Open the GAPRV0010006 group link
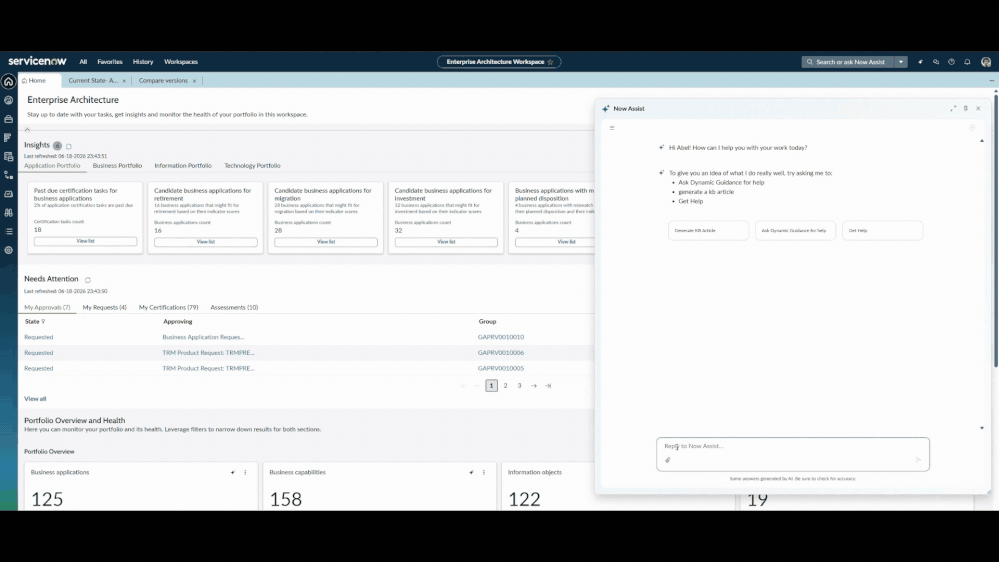 [x=501, y=353]
